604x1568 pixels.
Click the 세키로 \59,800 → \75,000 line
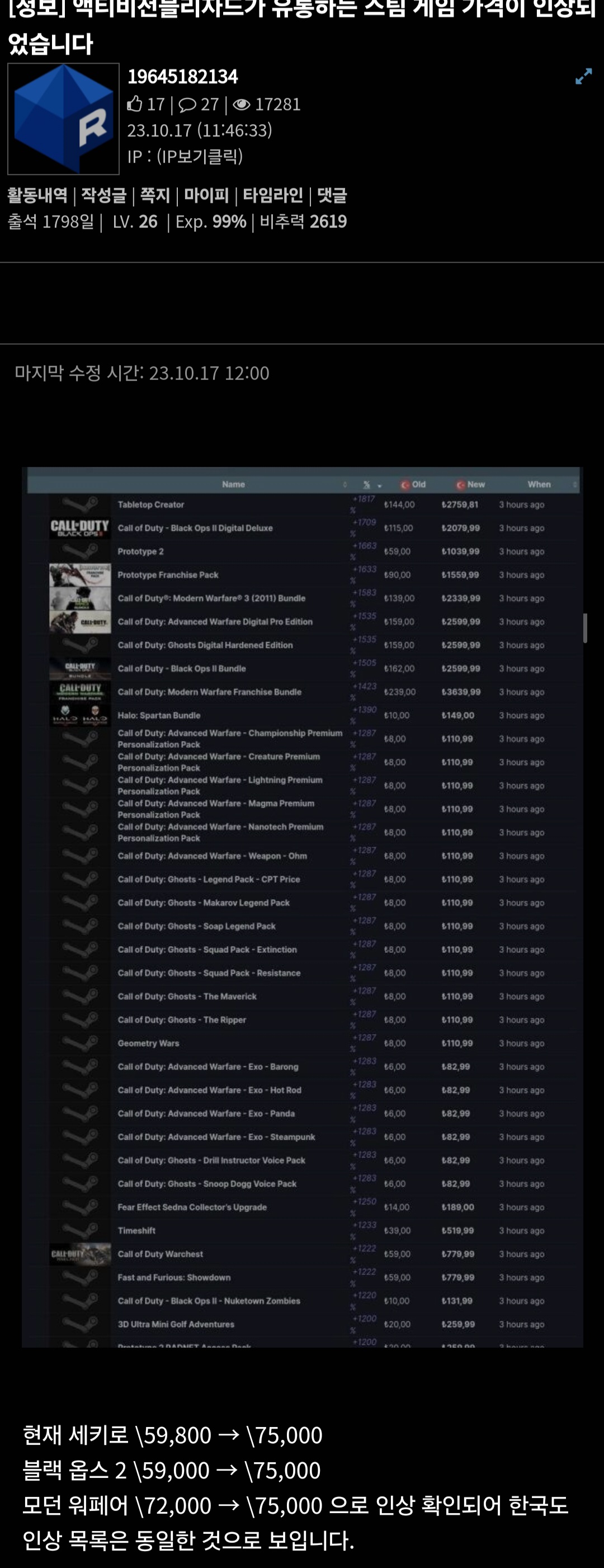(x=172, y=1435)
